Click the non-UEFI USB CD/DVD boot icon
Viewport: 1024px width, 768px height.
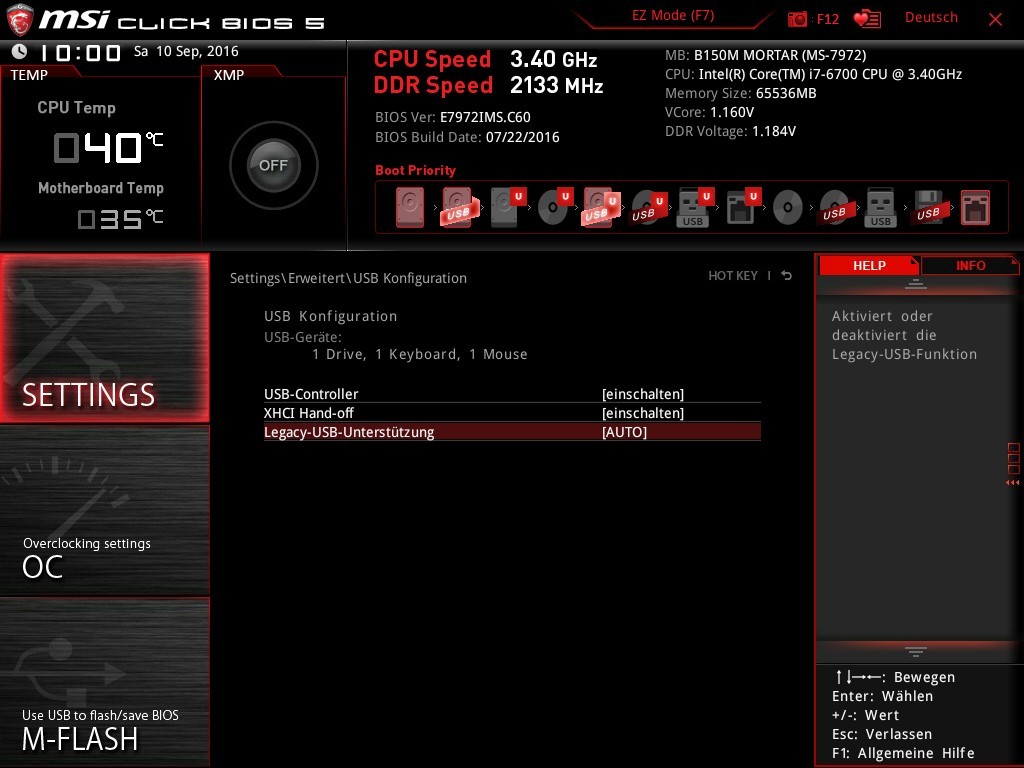coord(835,208)
